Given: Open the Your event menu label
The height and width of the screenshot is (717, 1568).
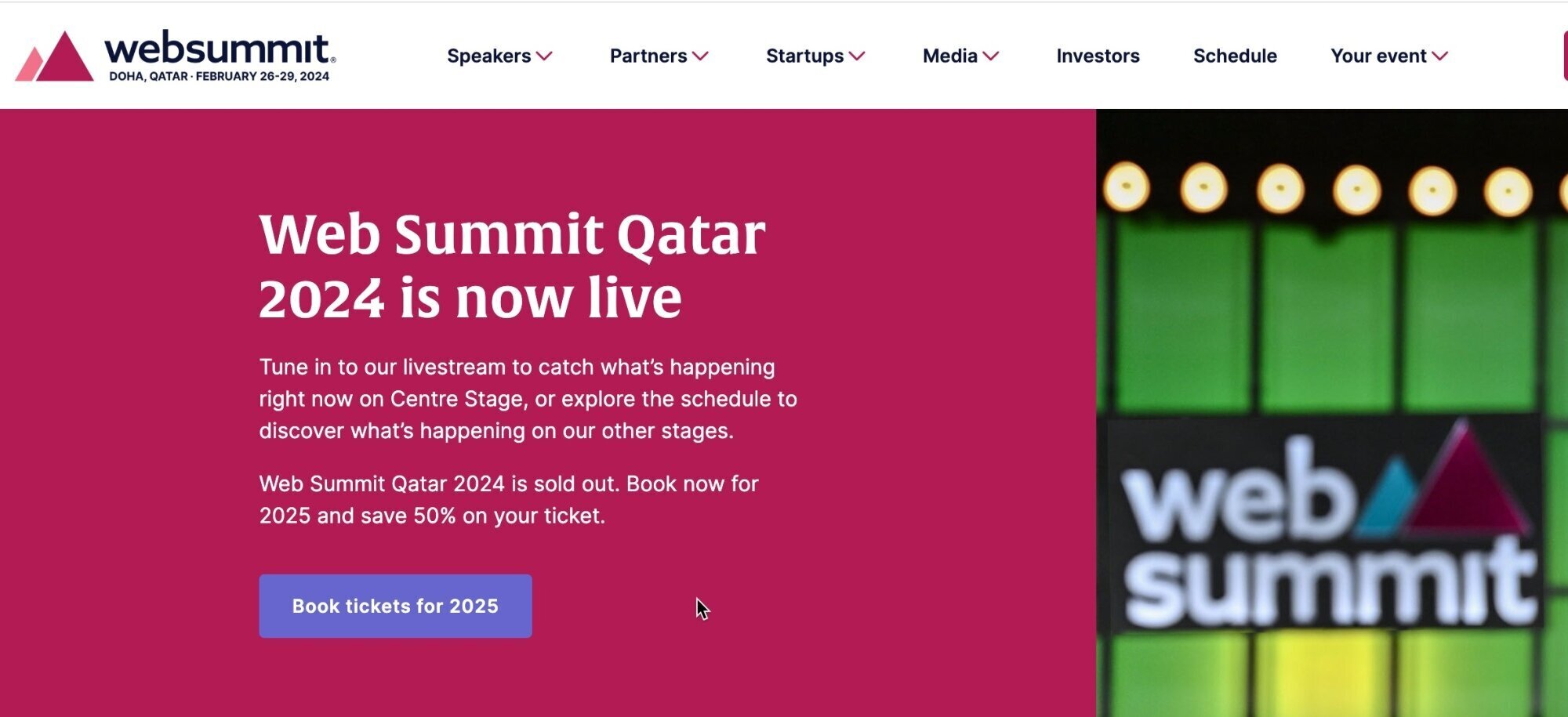Looking at the screenshot, I should click(x=1378, y=56).
